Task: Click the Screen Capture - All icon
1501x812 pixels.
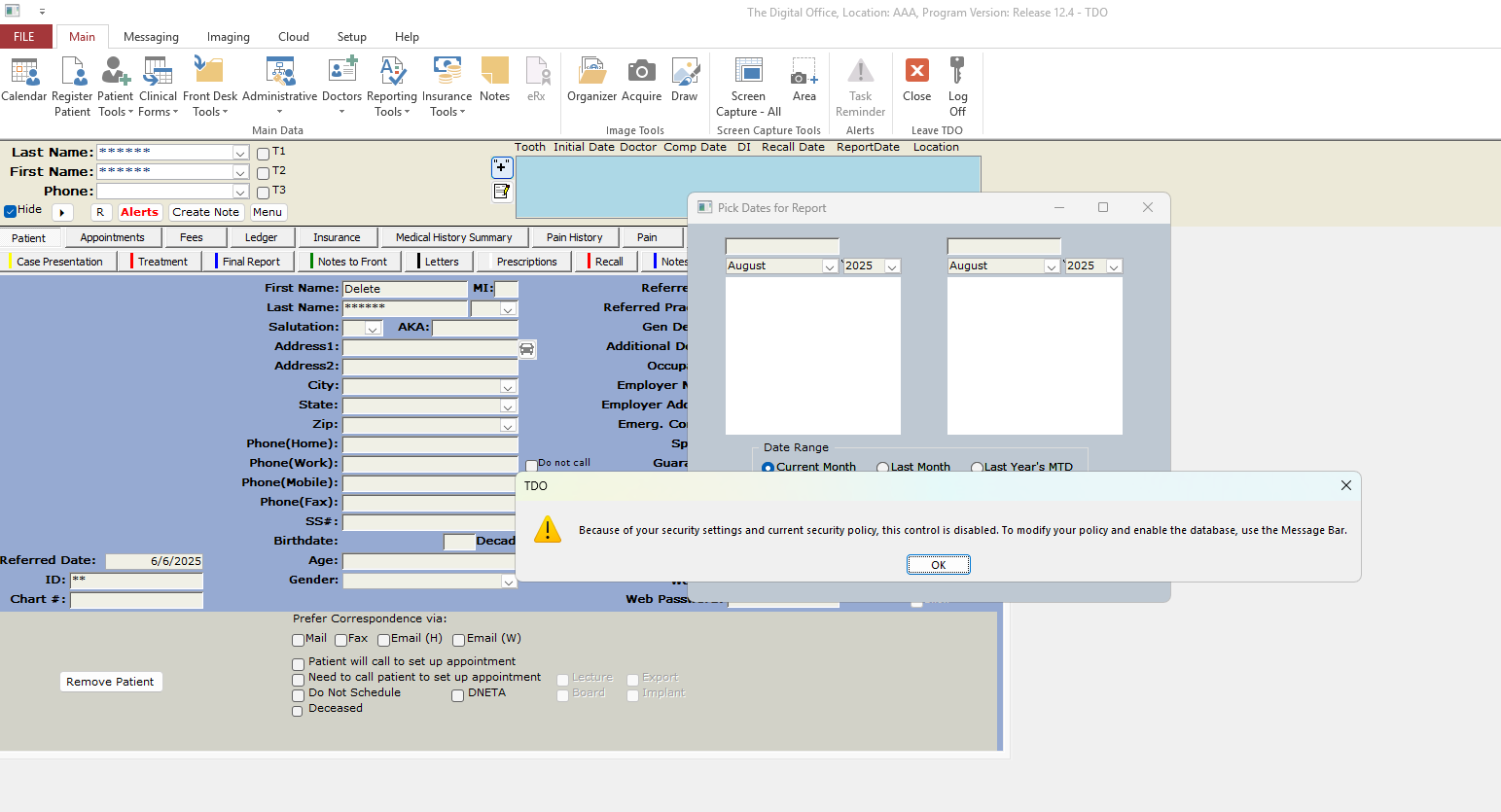Action: (748, 73)
